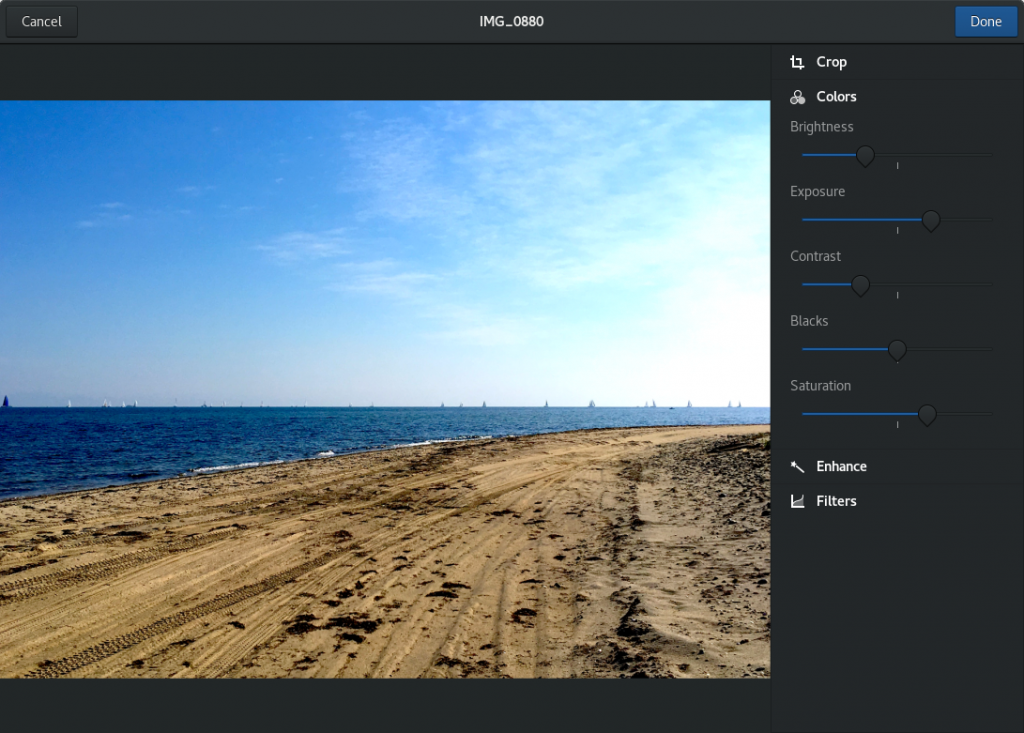Expand the Crop section label
Viewport: 1024px width, 733px height.
pos(831,62)
